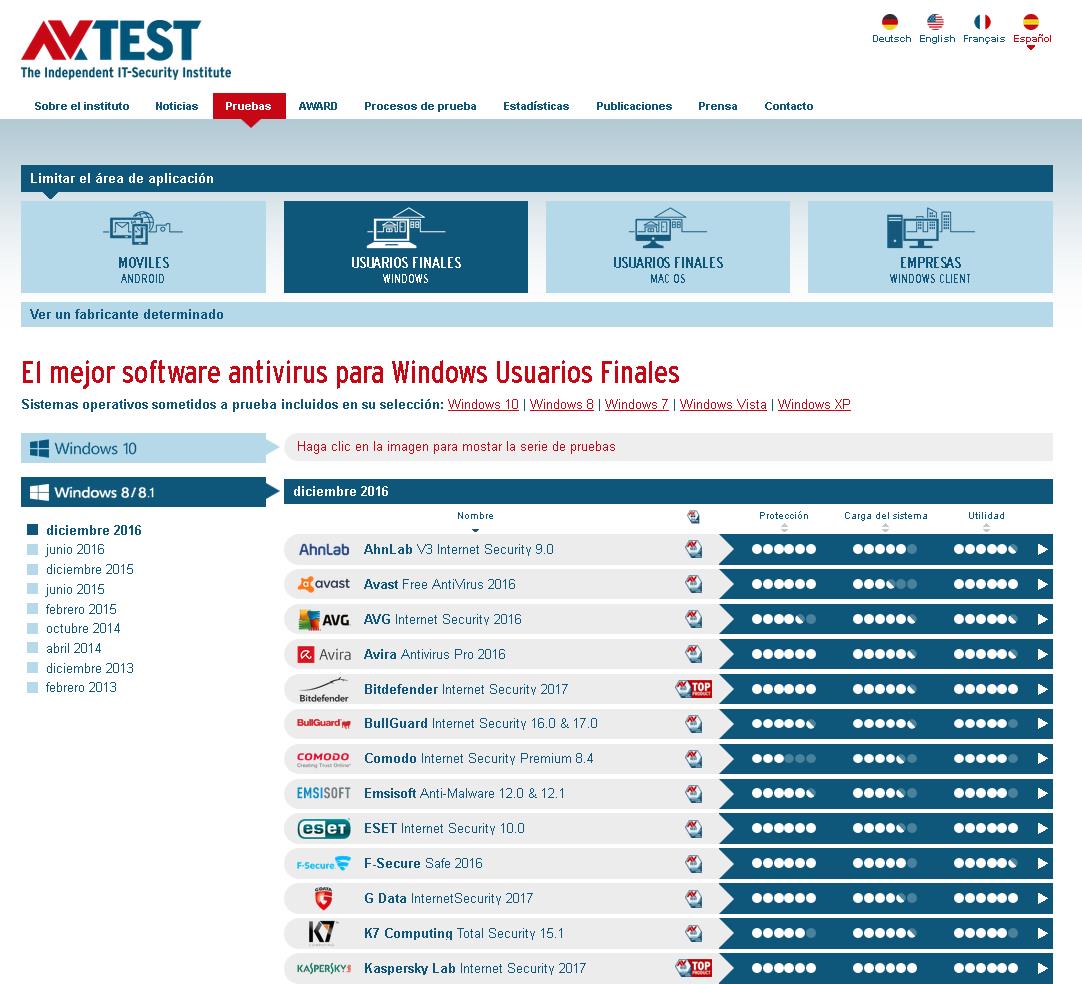This screenshot has width=1082, height=984.
Task: Choose the Empresas Windows Client tile
Action: point(930,247)
